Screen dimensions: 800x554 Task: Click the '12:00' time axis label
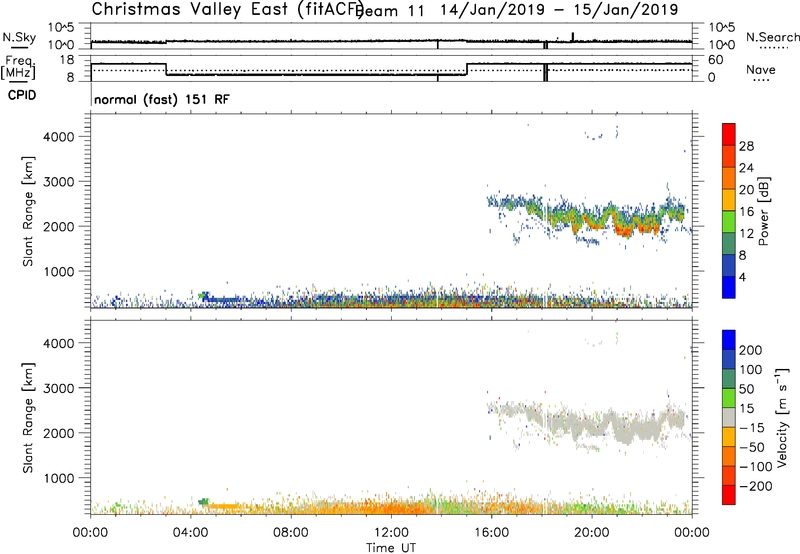pyautogui.click(x=391, y=533)
